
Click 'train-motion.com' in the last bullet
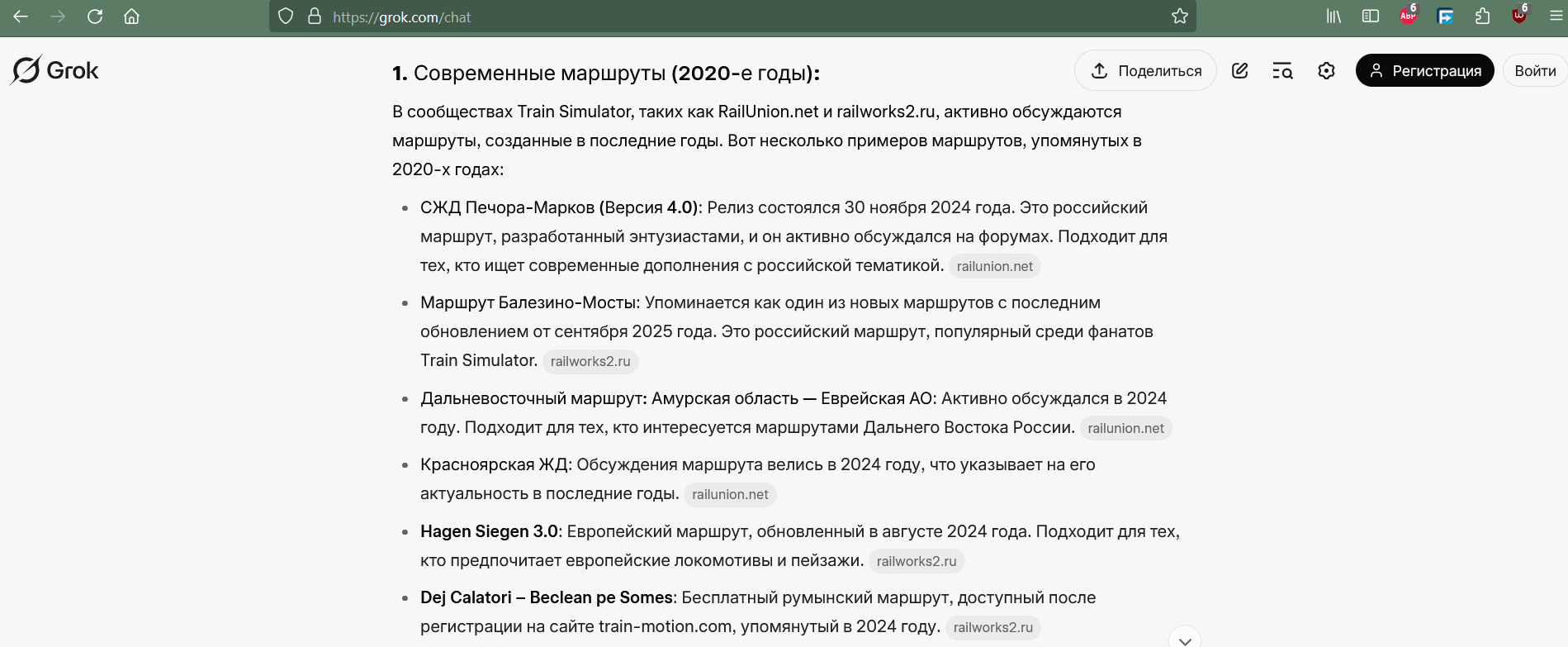(x=666, y=626)
